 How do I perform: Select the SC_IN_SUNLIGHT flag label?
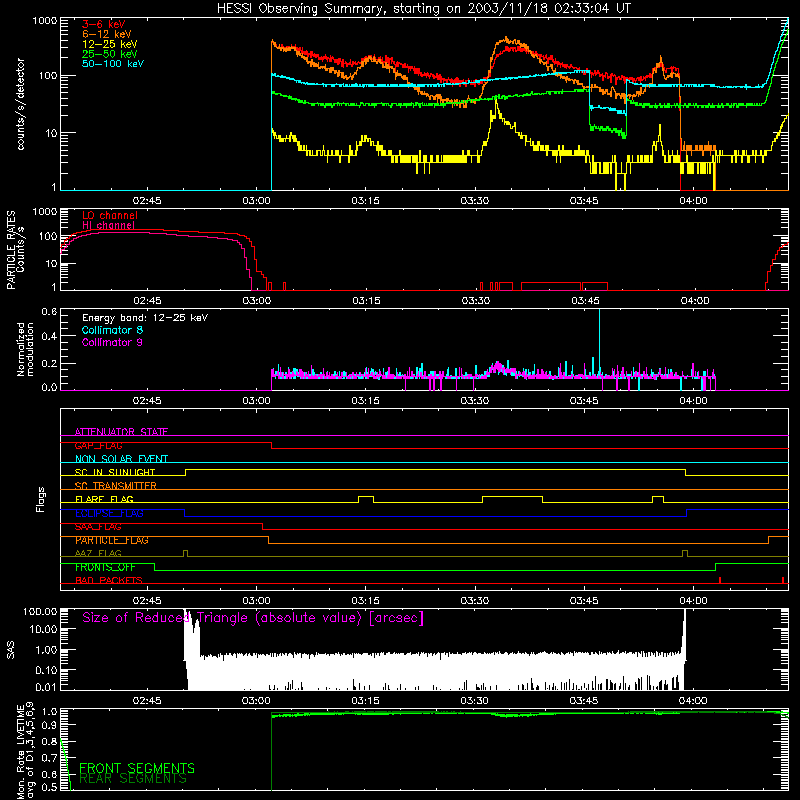(x=115, y=472)
